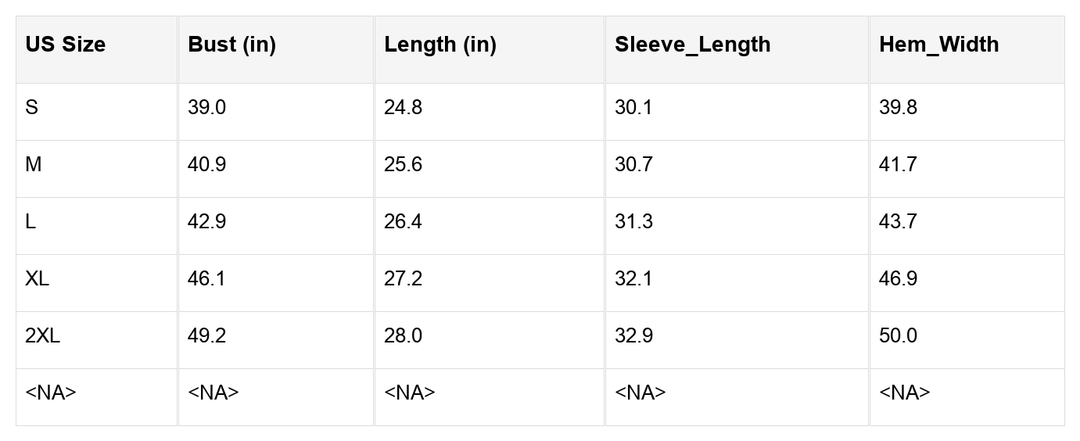The height and width of the screenshot is (441, 1080).
Task: Click length value 25.6
Action: [403, 164]
